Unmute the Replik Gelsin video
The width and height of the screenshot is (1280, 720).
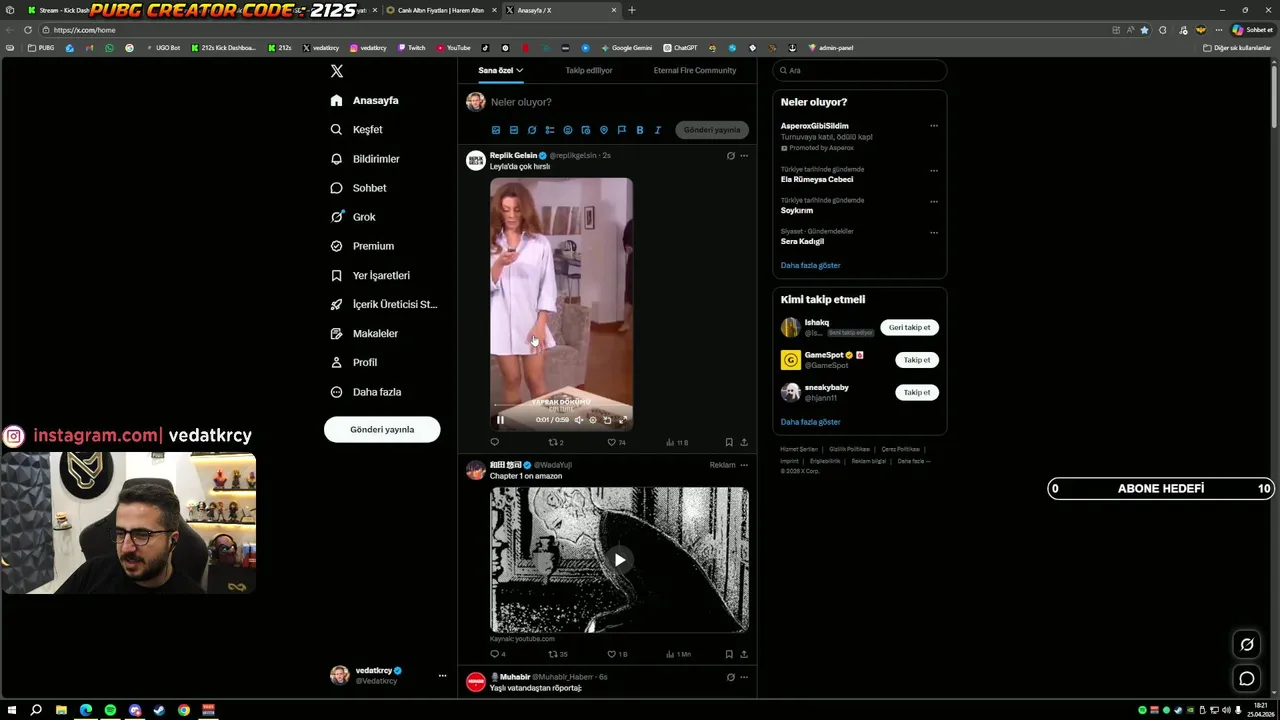pyautogui.click(x=578, y=420)
